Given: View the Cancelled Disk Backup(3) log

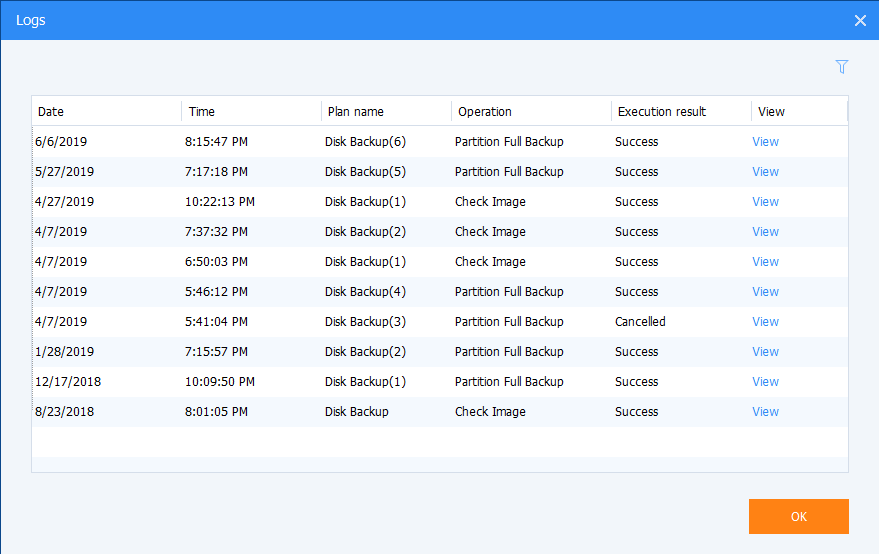Looking at the screenshot, I should pyautogui.click(x=765, y=322).
